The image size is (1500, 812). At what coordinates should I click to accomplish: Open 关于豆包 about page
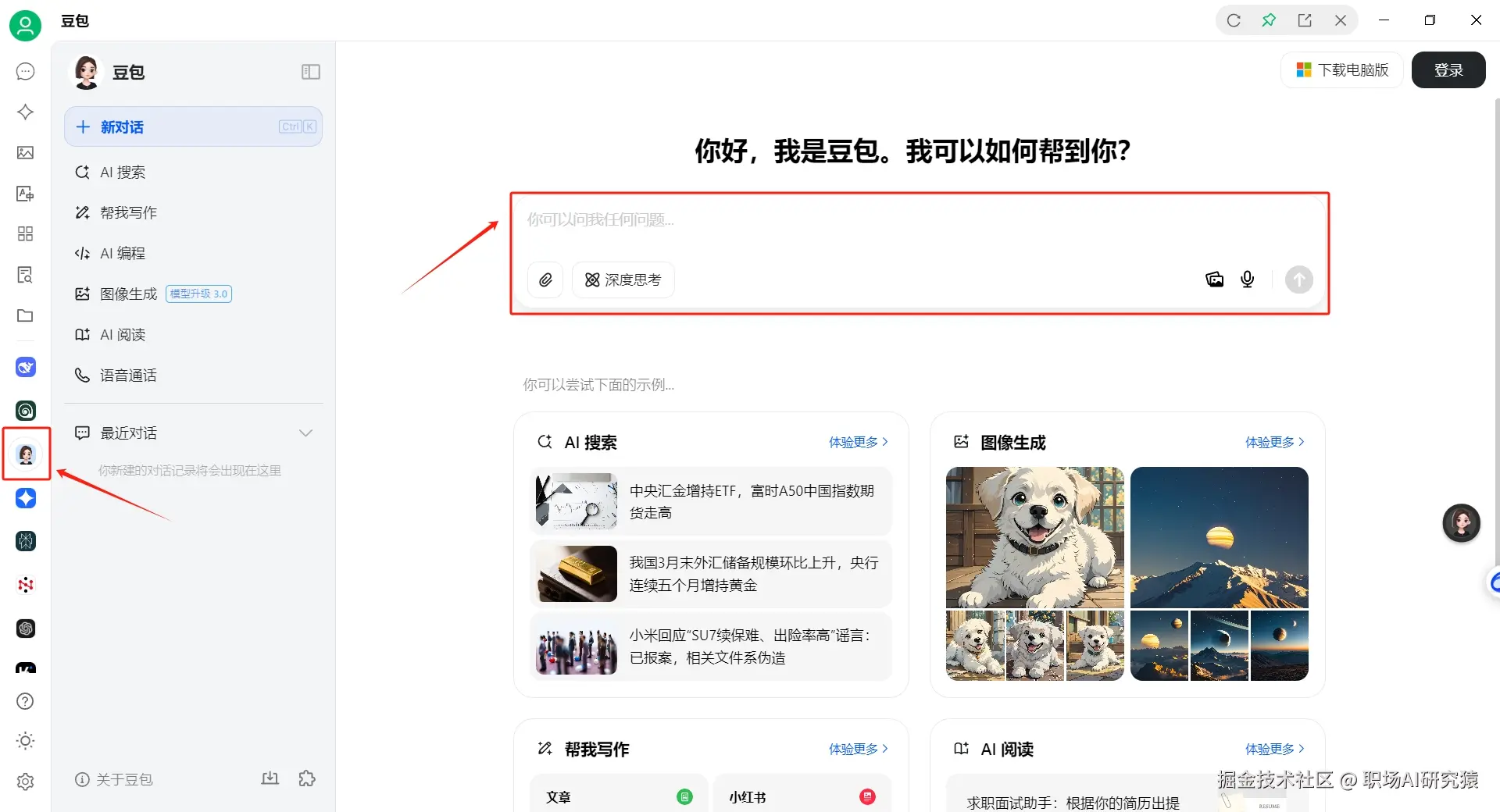[x=114, y=779]
